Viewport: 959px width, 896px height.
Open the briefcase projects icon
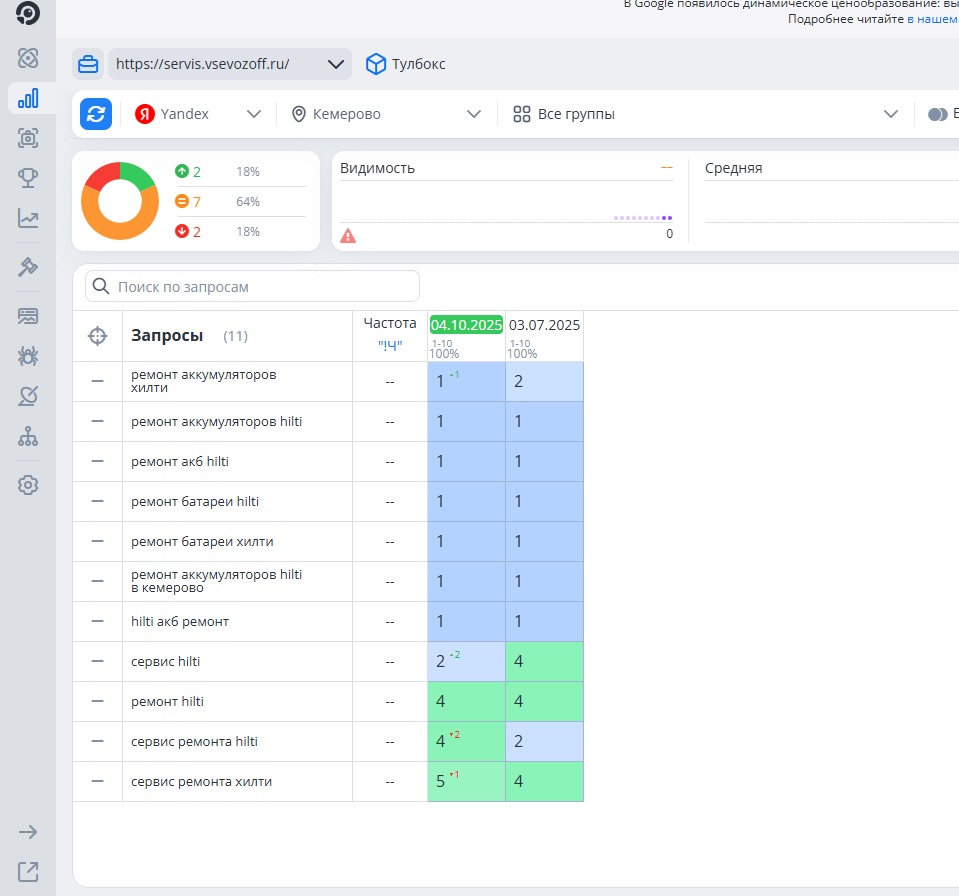coord(88,64)
